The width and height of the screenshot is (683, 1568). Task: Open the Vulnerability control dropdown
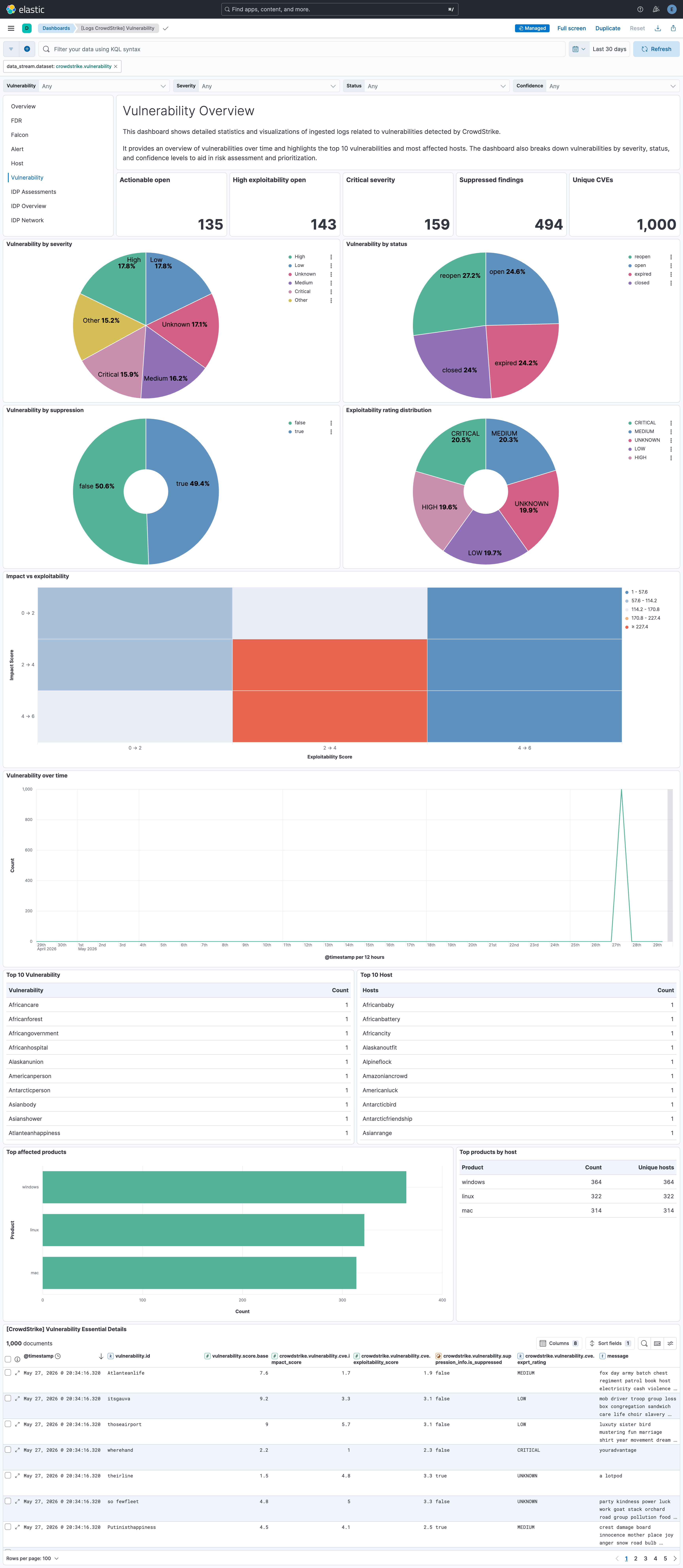click(104, 86)
